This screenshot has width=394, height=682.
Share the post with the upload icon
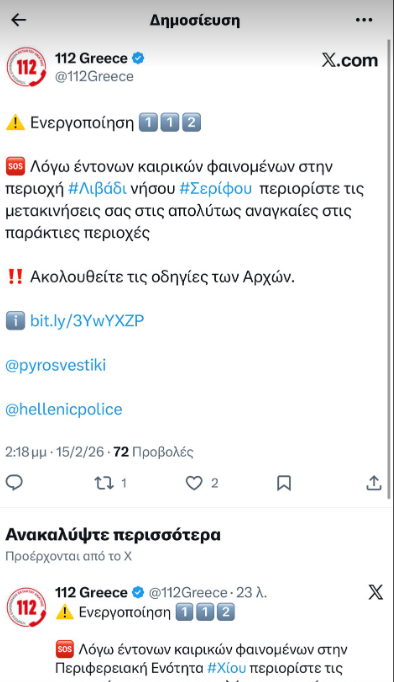(374, 482)
